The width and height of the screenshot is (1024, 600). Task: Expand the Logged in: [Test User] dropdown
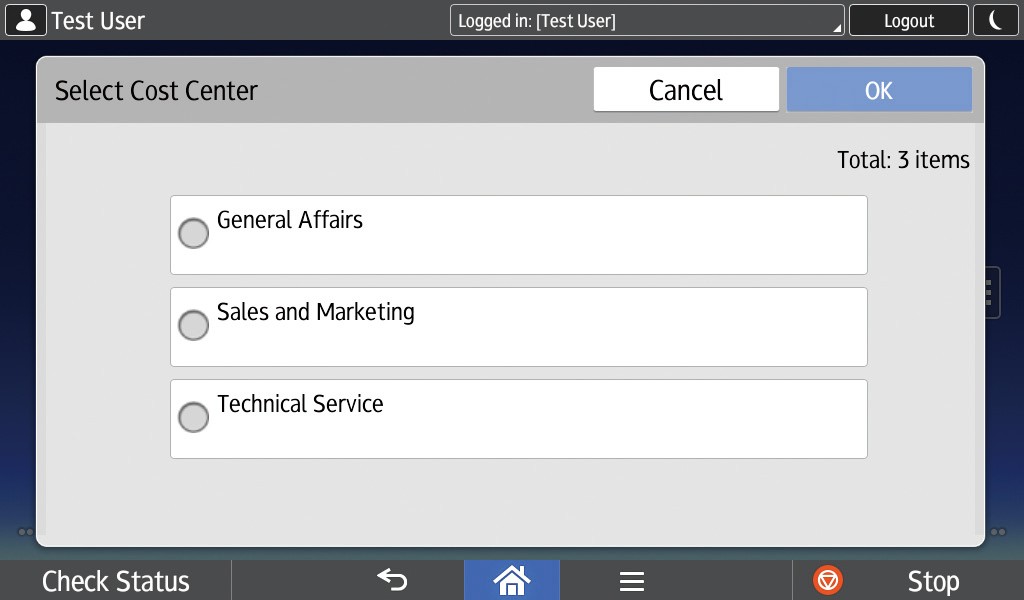click(647, 20)
